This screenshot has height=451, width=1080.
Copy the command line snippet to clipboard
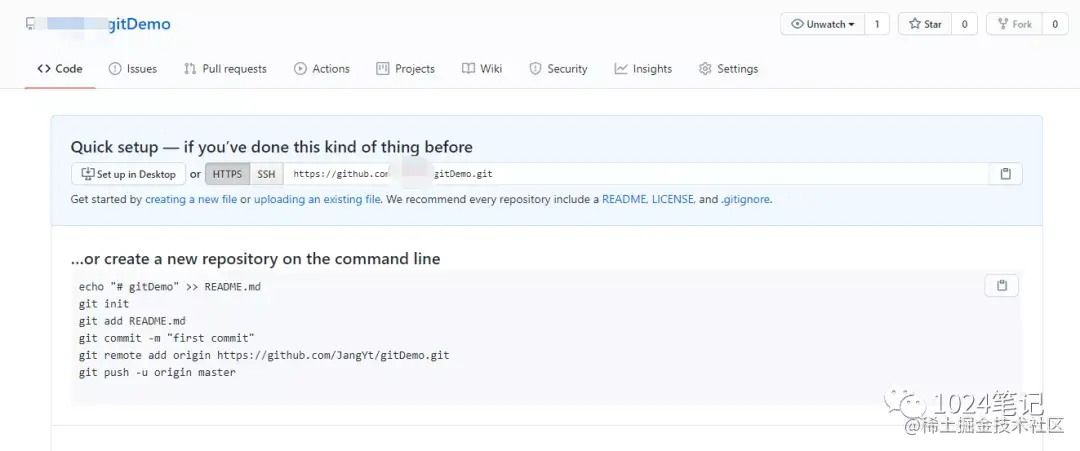pyautogui.click(x=1001, y=286)
